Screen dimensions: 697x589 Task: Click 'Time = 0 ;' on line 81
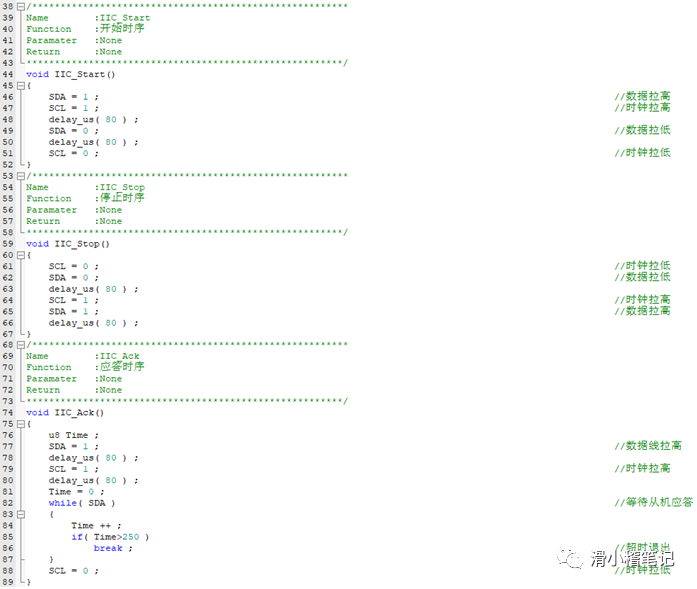point(76,492)
